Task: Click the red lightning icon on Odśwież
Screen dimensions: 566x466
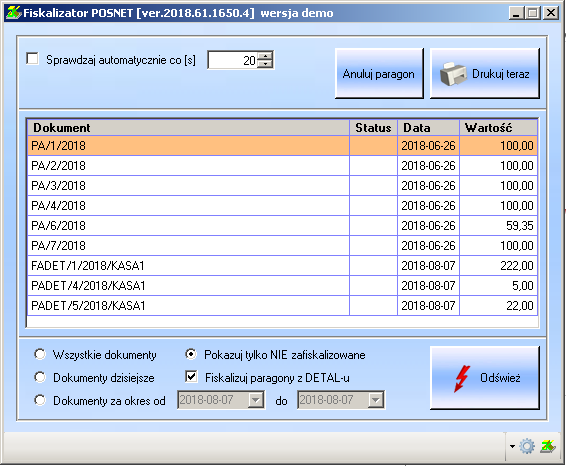Action: 462,378
